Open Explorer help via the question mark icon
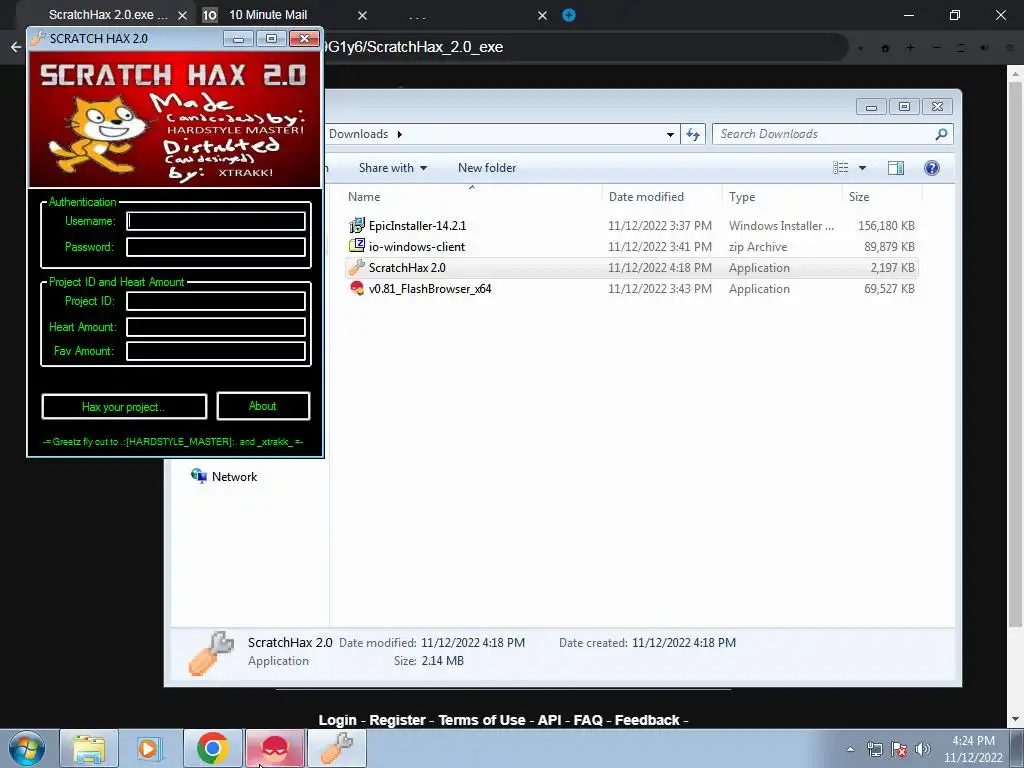Screen dimensions: 1024x768 coord(932,168)
